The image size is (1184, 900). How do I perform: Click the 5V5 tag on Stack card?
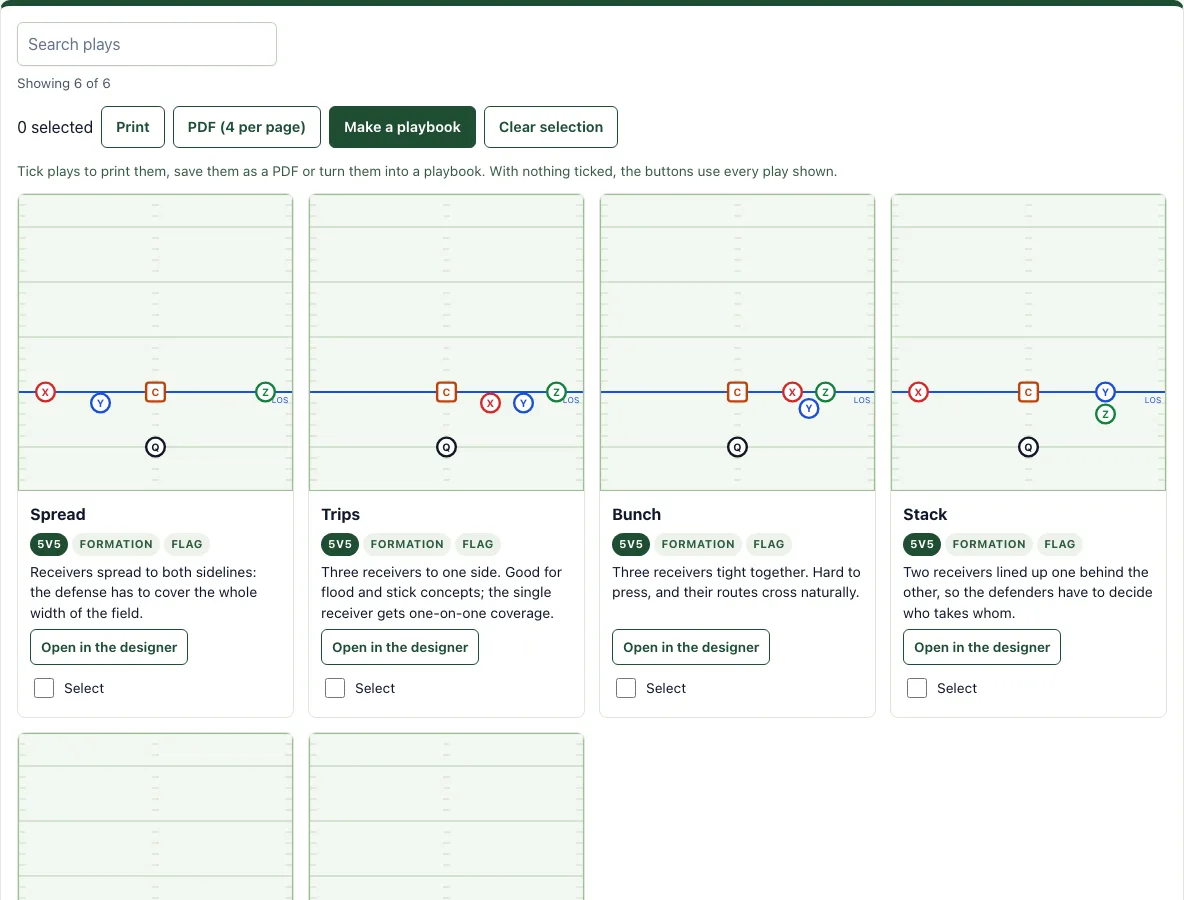click(x=922, y=544)
